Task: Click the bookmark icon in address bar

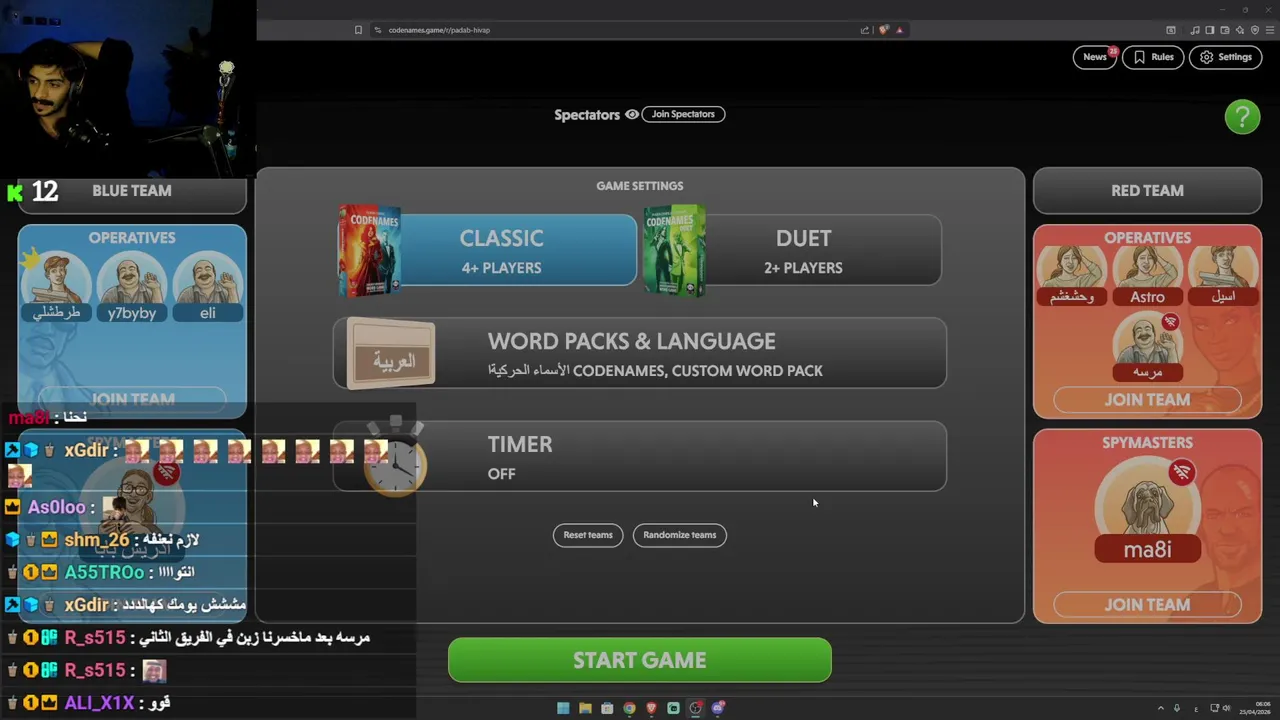Action: click(x=358, y=30)
